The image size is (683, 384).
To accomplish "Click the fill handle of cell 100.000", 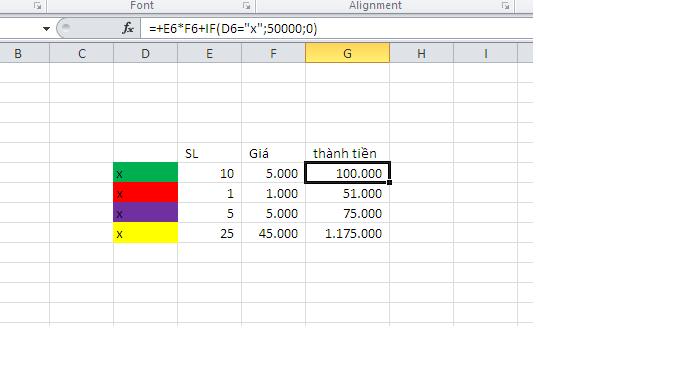I will tap(389, 182).
